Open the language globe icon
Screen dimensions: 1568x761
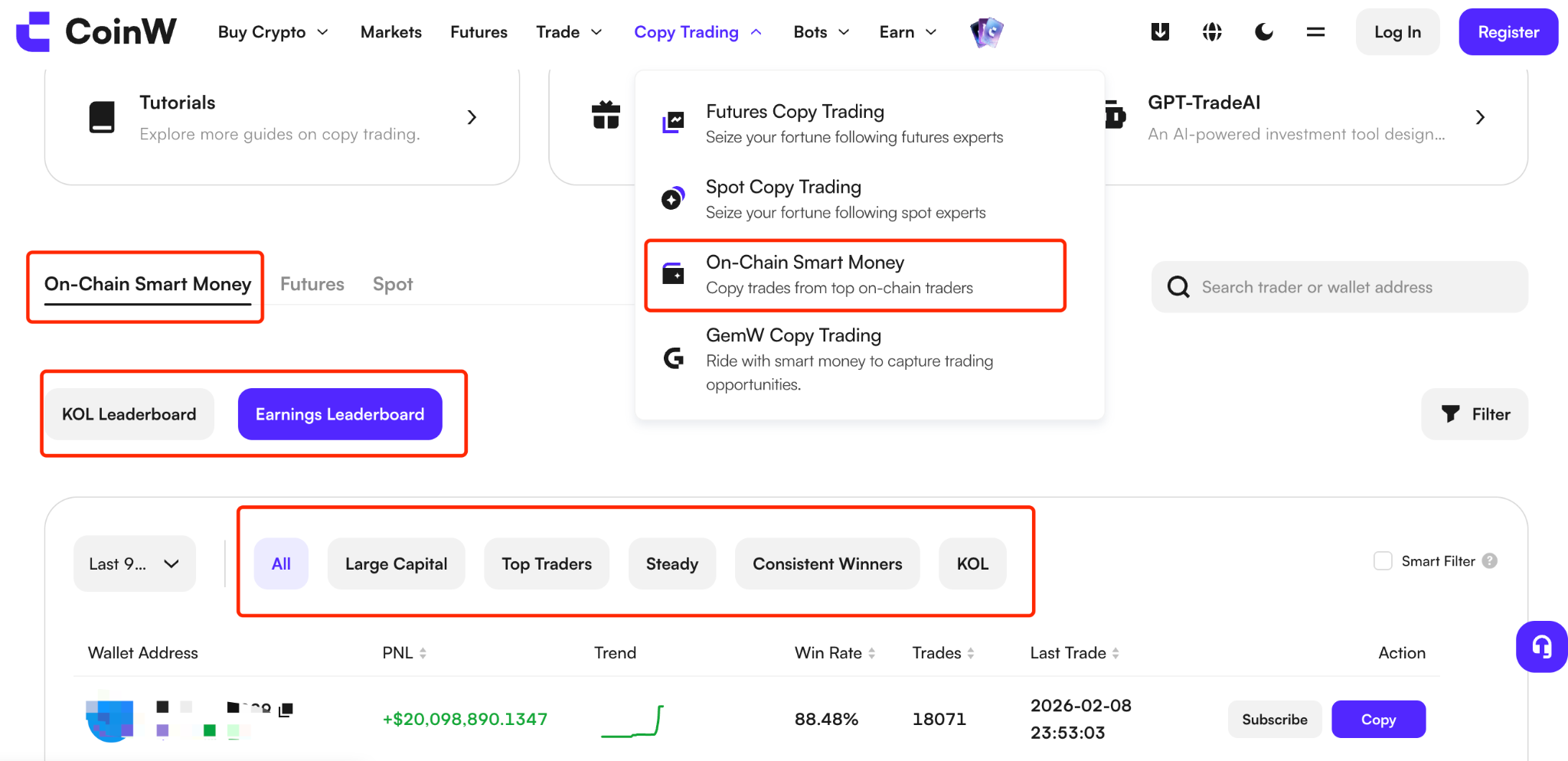tap(1212, 32)
